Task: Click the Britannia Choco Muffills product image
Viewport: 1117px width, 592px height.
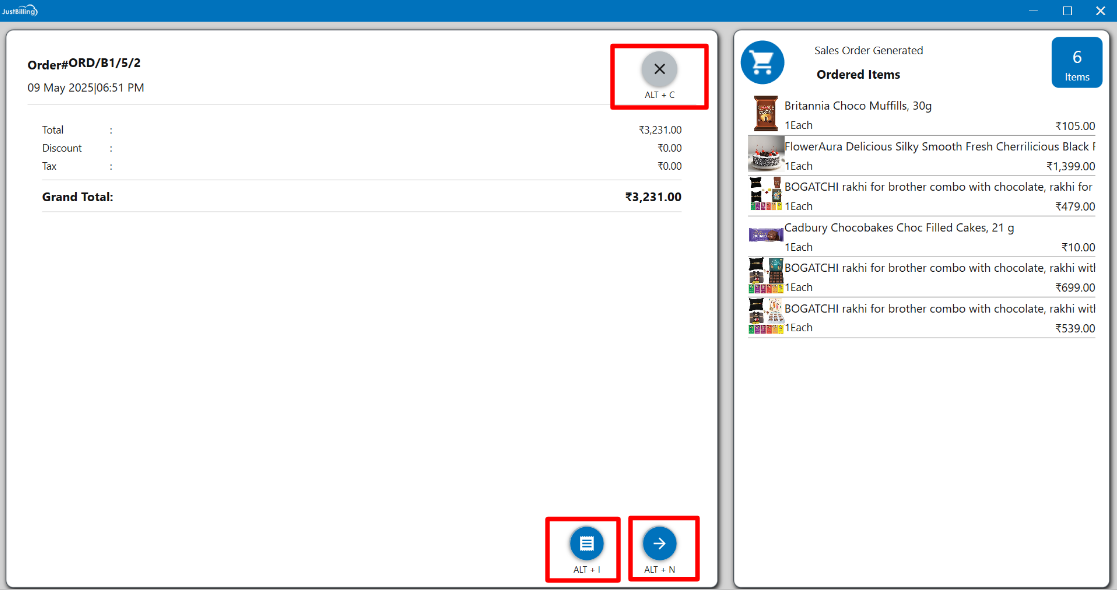Action: pos(766,114)
